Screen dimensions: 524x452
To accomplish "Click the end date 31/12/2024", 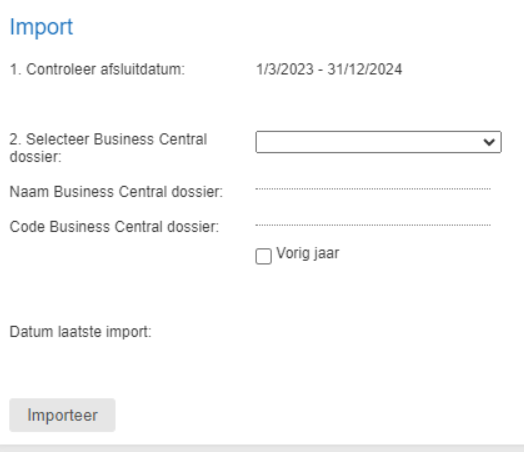I will [365, 69].
